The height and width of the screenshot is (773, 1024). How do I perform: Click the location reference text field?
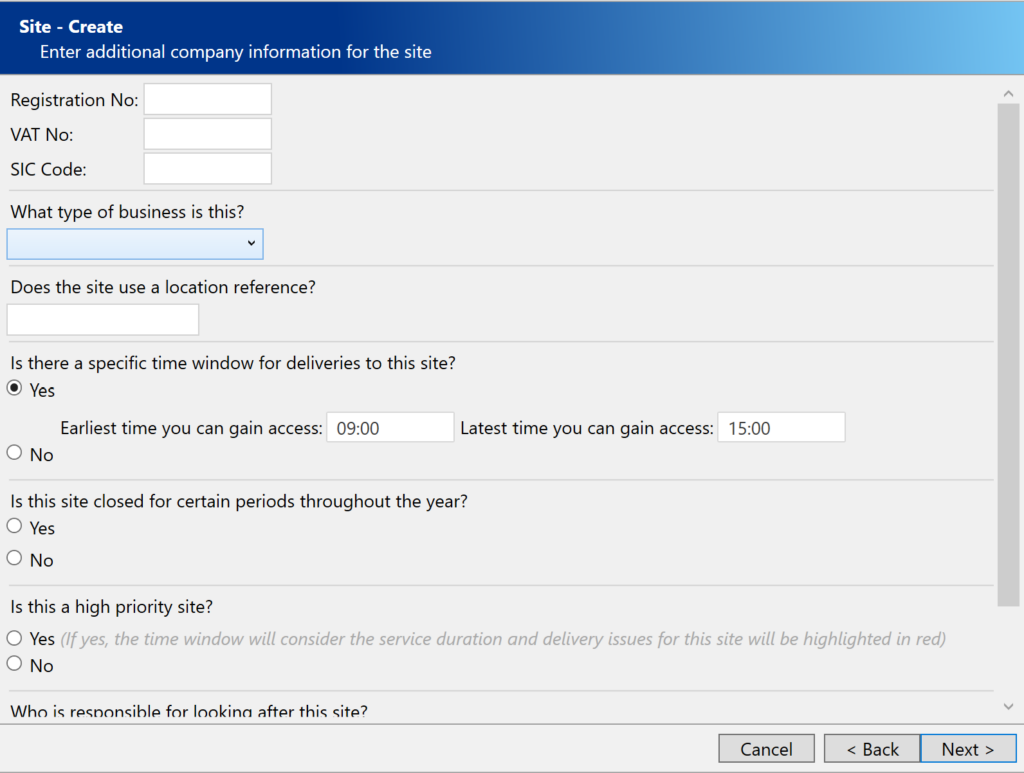pos(103,320)
